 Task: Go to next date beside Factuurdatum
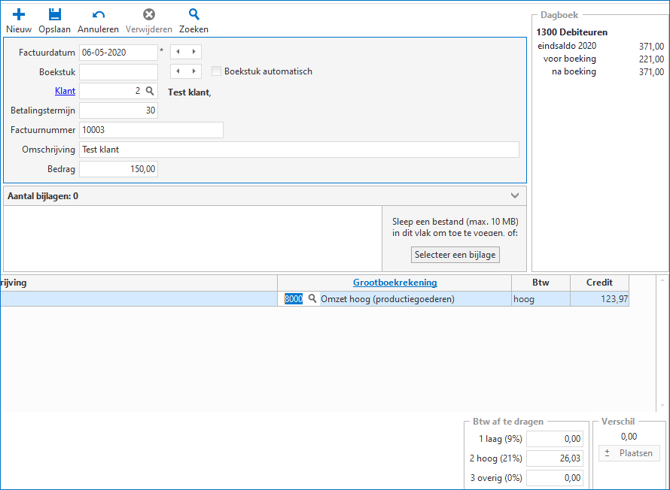click(x=193, y=52)
